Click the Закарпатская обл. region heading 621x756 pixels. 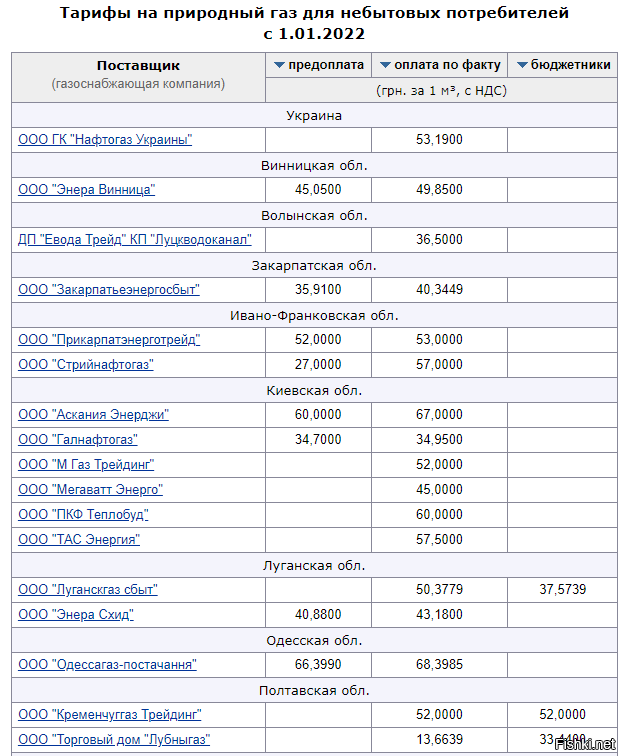click(314, 266)
